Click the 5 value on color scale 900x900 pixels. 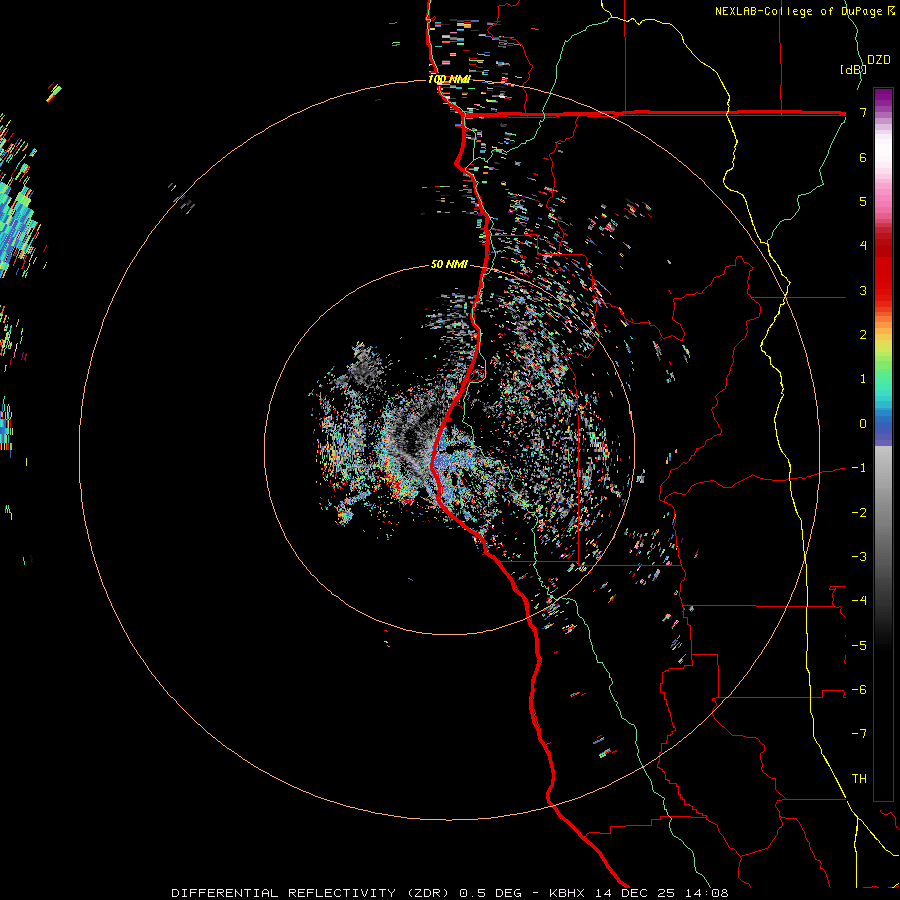863,201
